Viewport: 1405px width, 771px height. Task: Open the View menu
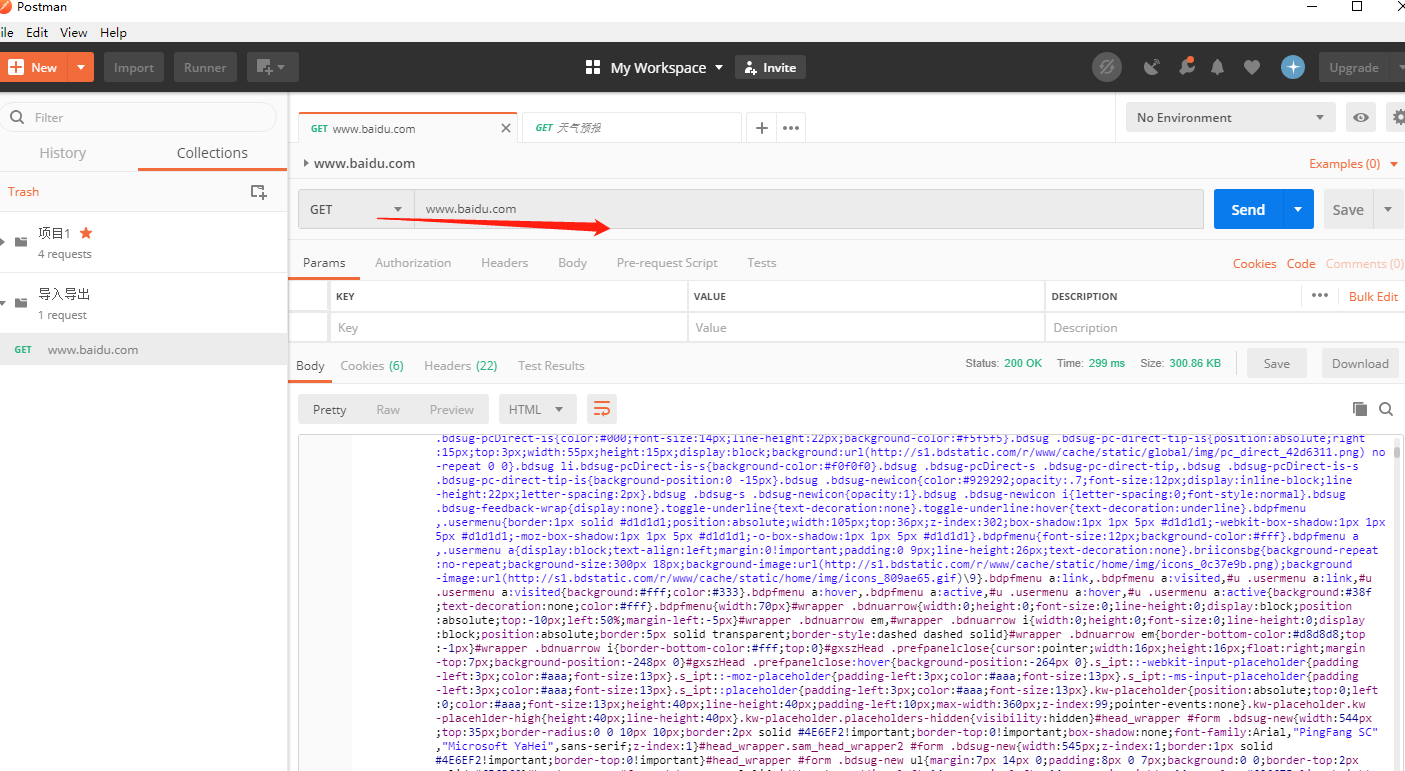coord(74,32)
